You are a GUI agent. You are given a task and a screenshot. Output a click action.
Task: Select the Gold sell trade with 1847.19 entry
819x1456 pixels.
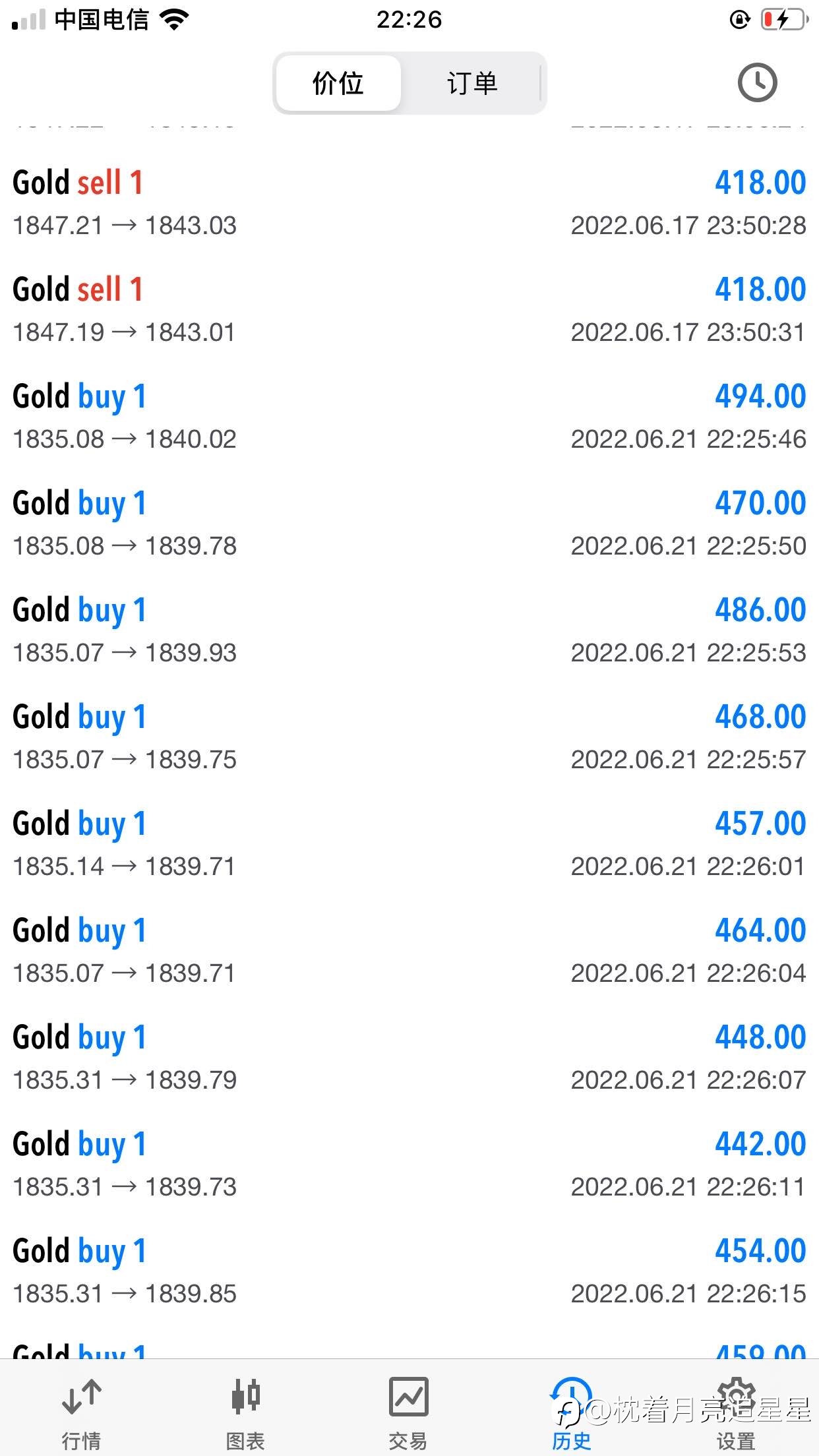click(409, 309)
